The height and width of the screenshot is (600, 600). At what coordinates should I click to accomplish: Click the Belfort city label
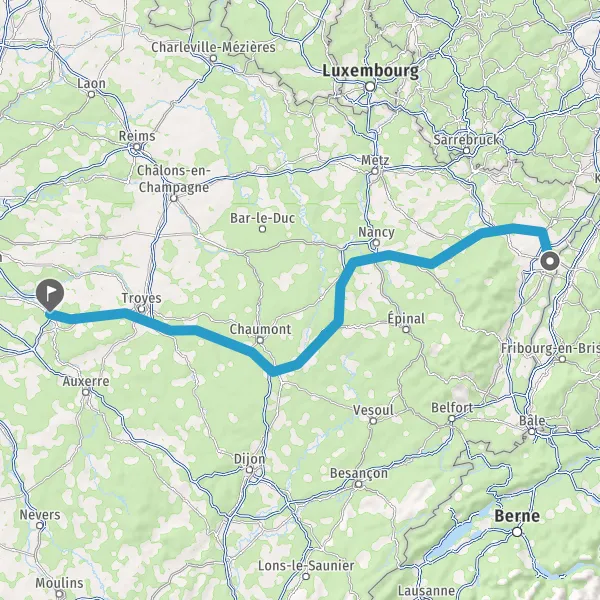452,408
